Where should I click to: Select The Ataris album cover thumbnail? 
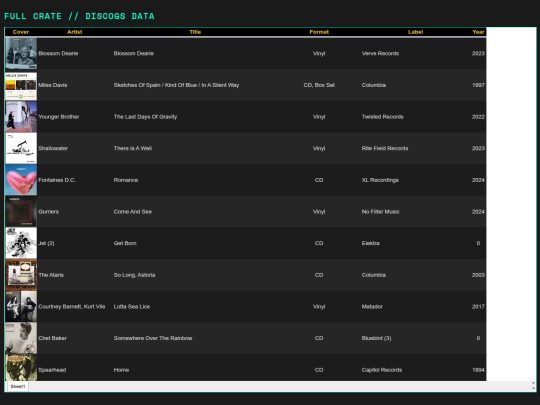point(21,275)
